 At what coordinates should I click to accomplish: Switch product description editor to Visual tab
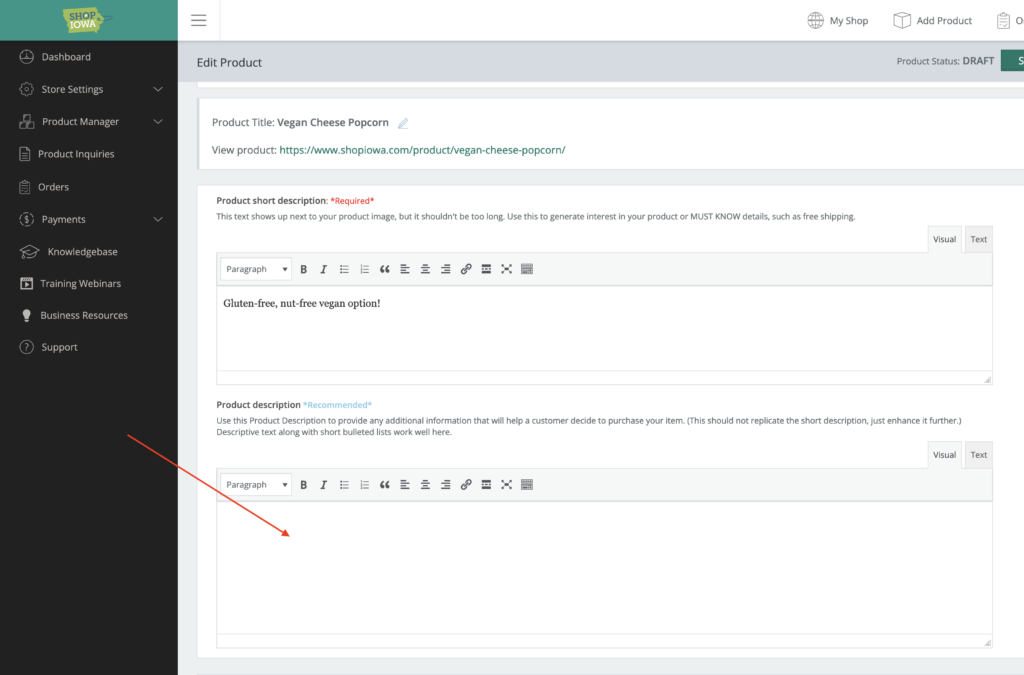click(x=944, y=455)
